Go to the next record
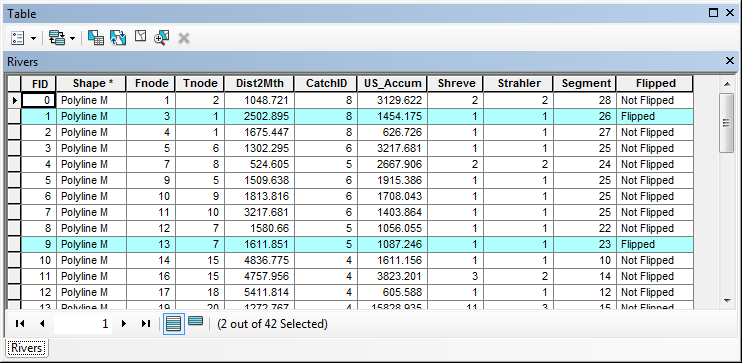The height and width of the screenshot is (363, 742). (124, 324)
